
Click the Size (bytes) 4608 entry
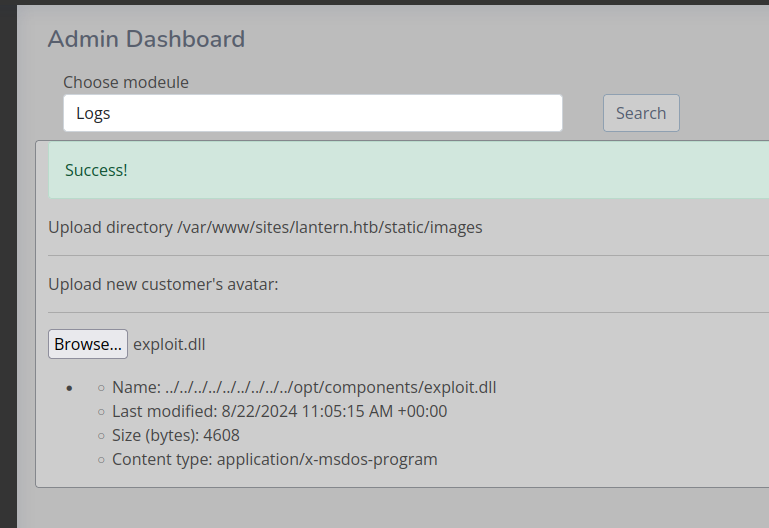tap(175, 435)
